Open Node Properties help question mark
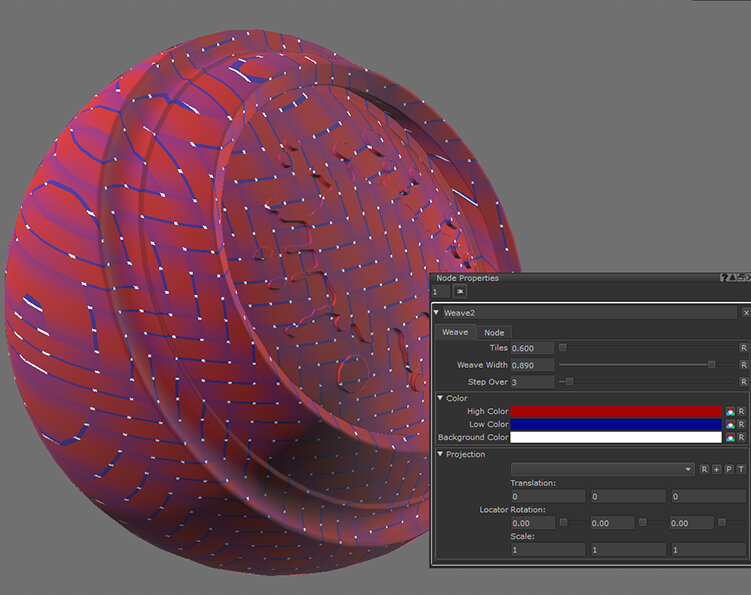Screen dimensions: 751x595 [x=723, y=277]
